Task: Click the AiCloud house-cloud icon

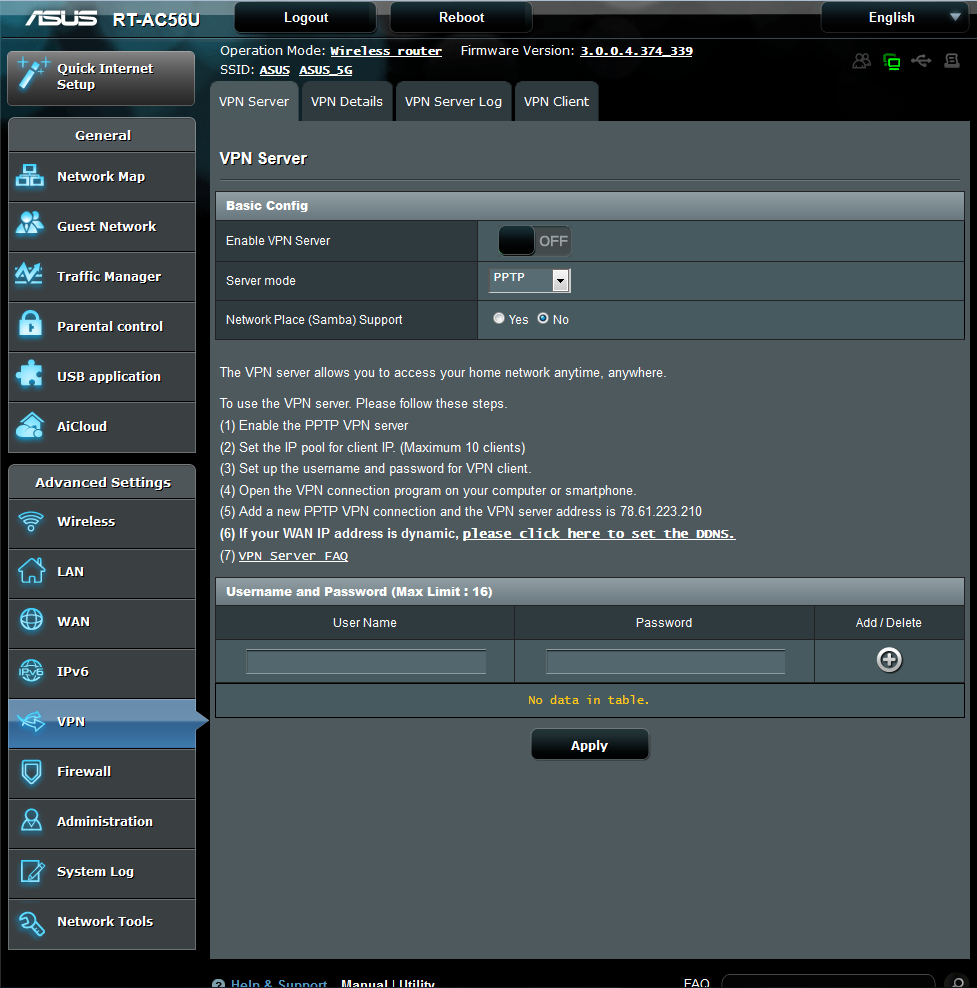Action: pos(30,425)
